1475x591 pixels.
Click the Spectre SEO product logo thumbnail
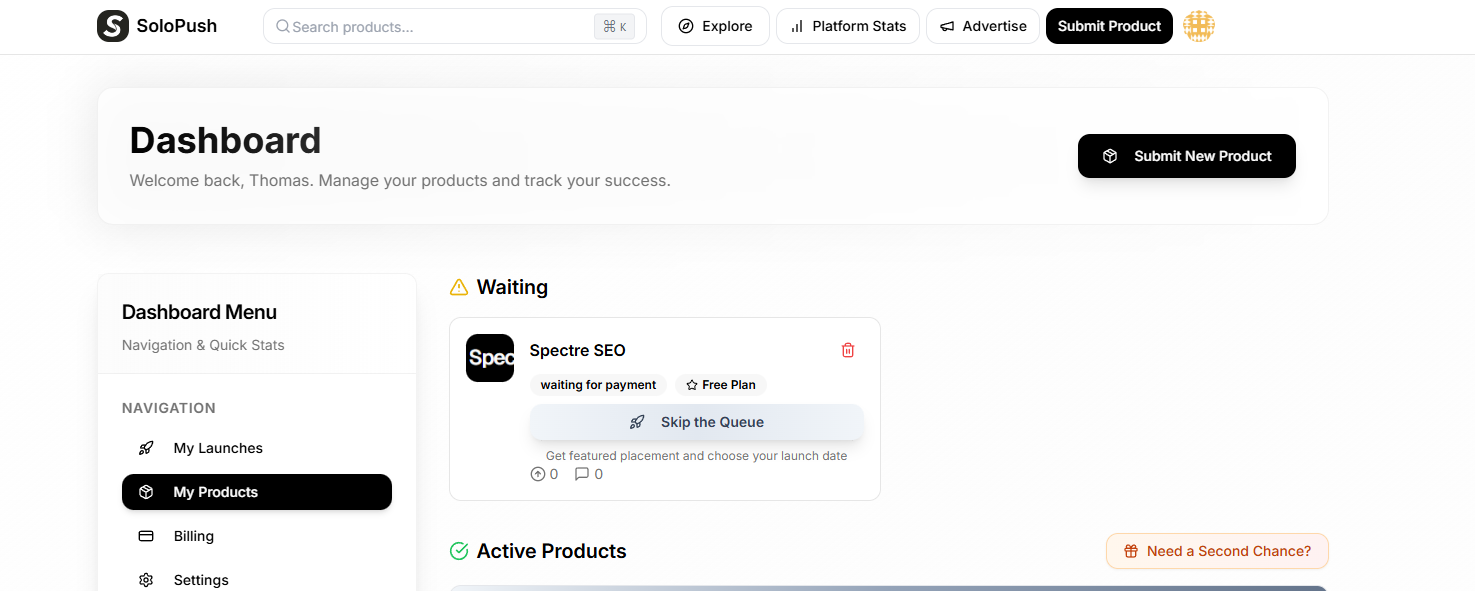(490, 358)
